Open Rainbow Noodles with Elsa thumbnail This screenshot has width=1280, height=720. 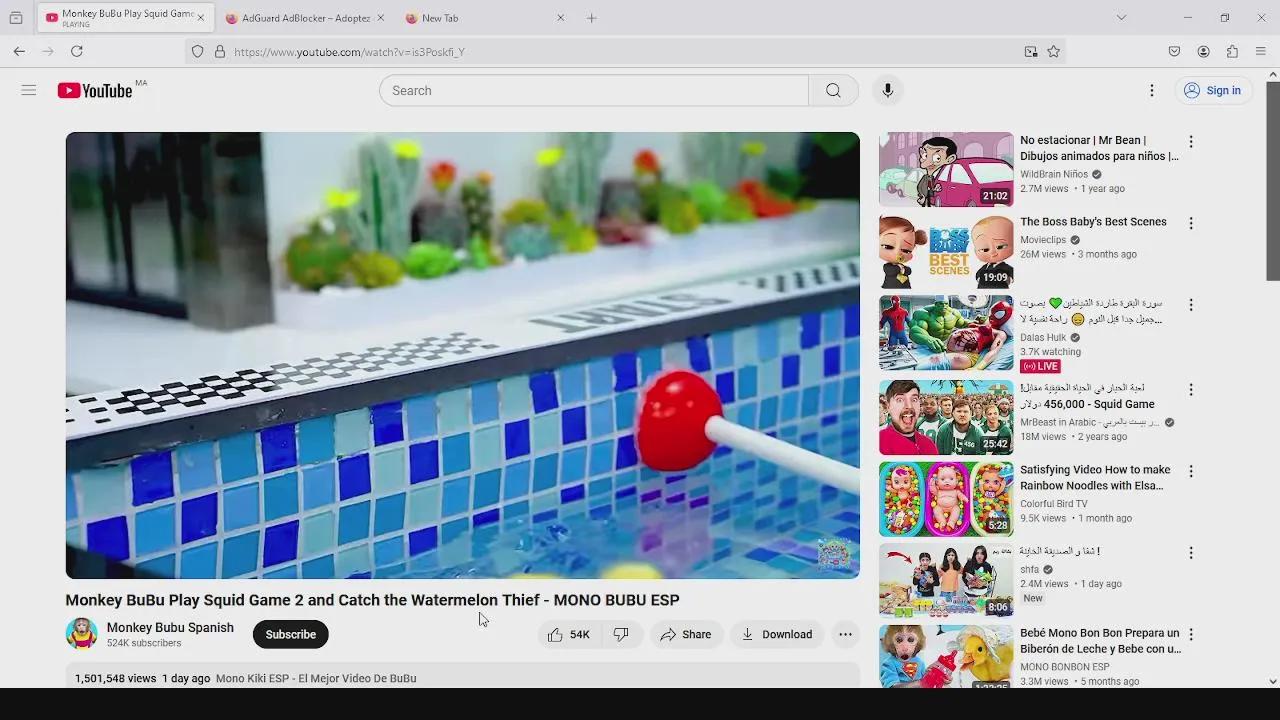(946, 499)
